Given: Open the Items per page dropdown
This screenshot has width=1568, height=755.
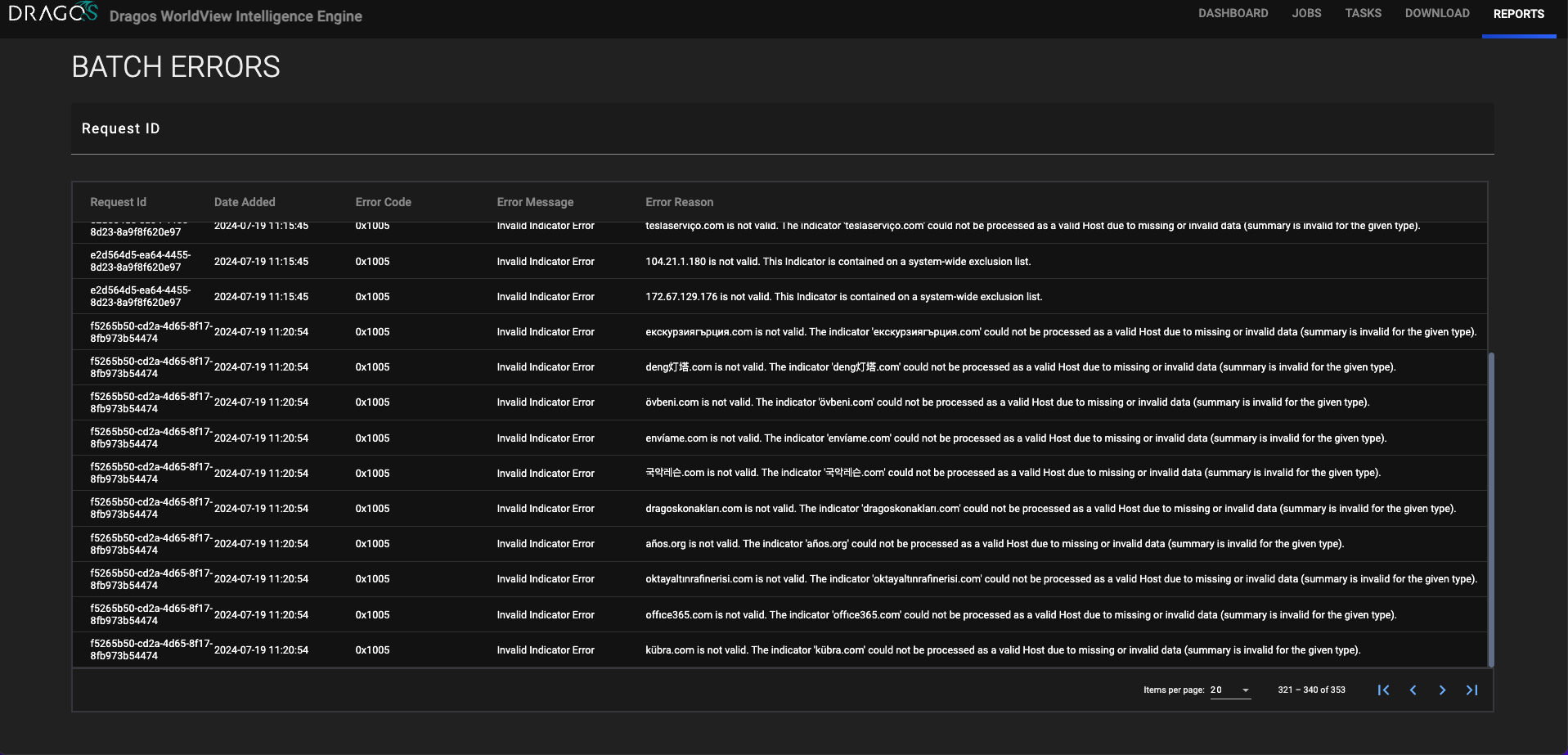Looking at the screenshot, I should tap(1230, 690).
